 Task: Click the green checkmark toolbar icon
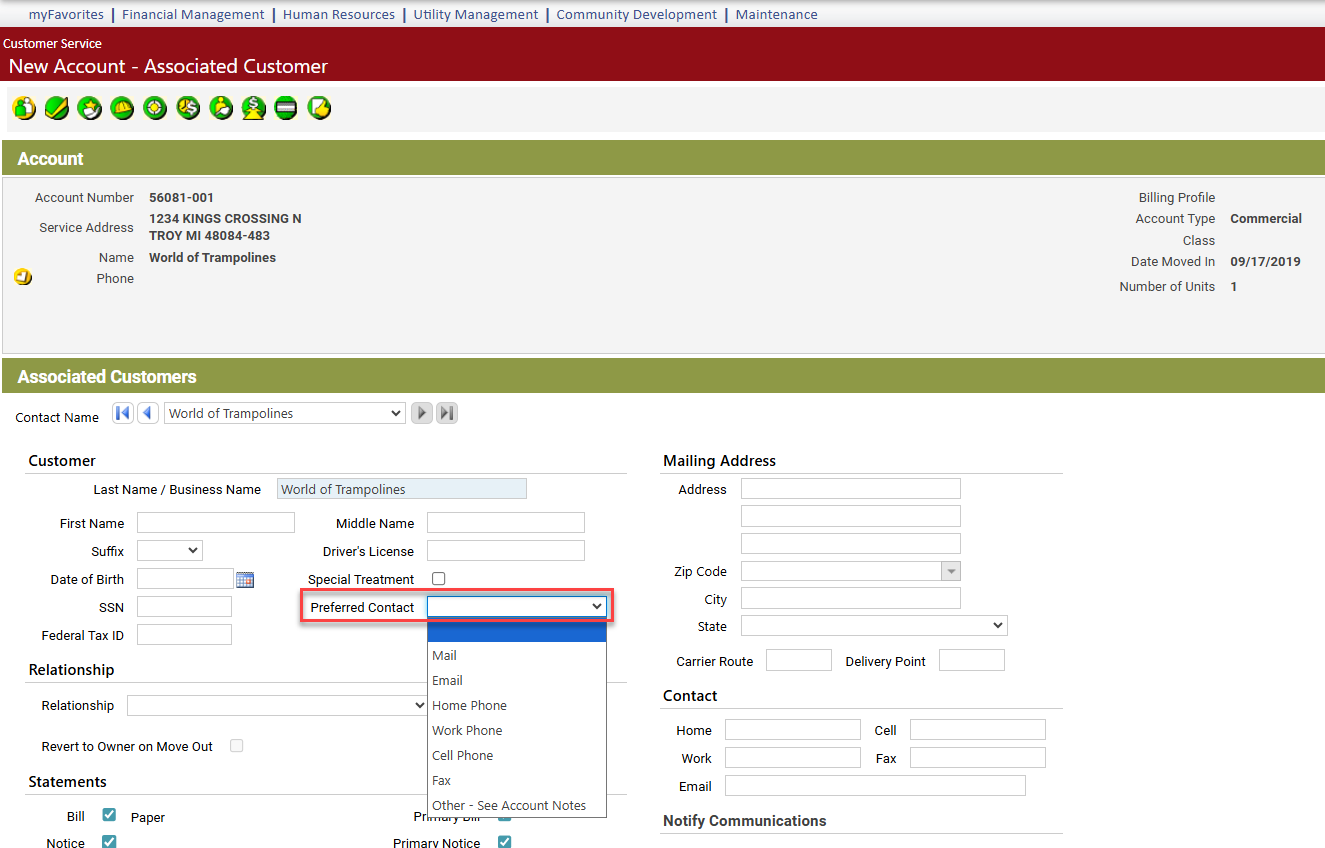coord(57,108)
